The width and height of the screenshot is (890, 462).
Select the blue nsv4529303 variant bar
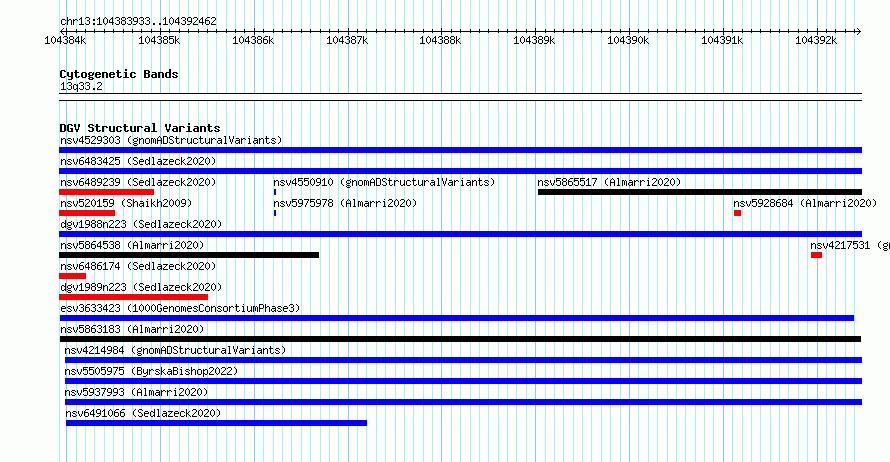460,150
